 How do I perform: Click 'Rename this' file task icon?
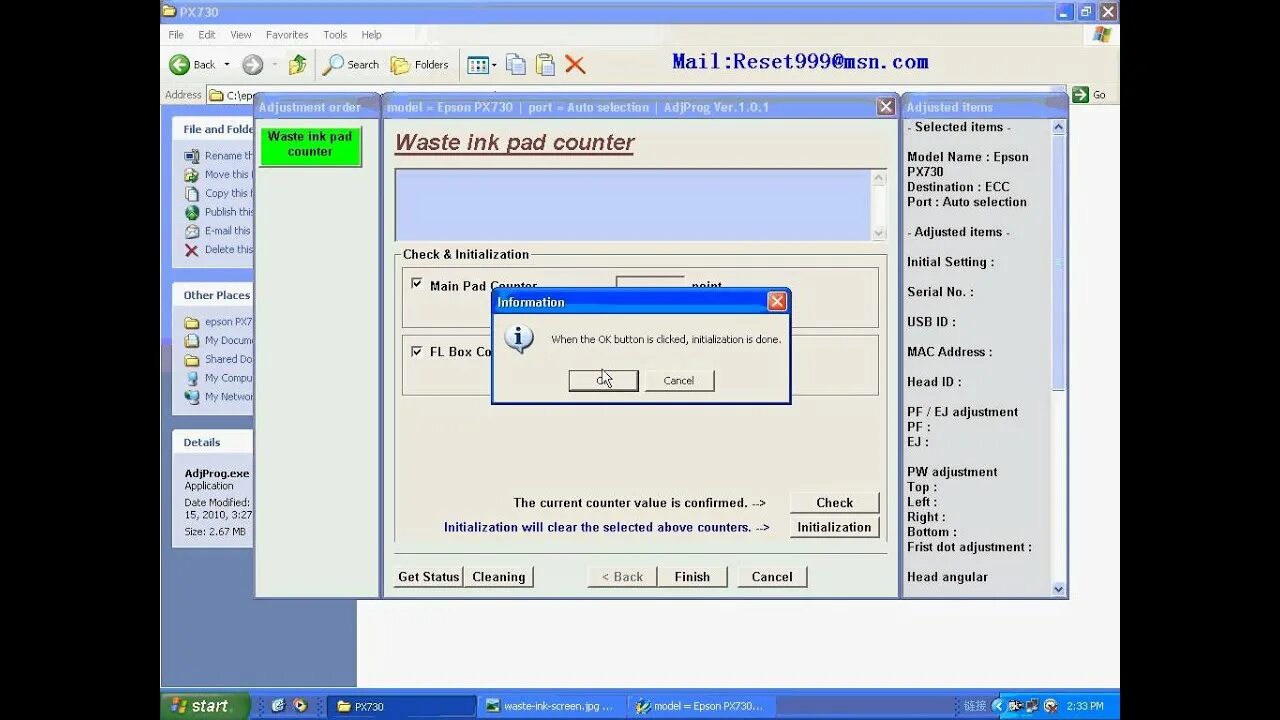pyautogui.click(x=192, y=156)
